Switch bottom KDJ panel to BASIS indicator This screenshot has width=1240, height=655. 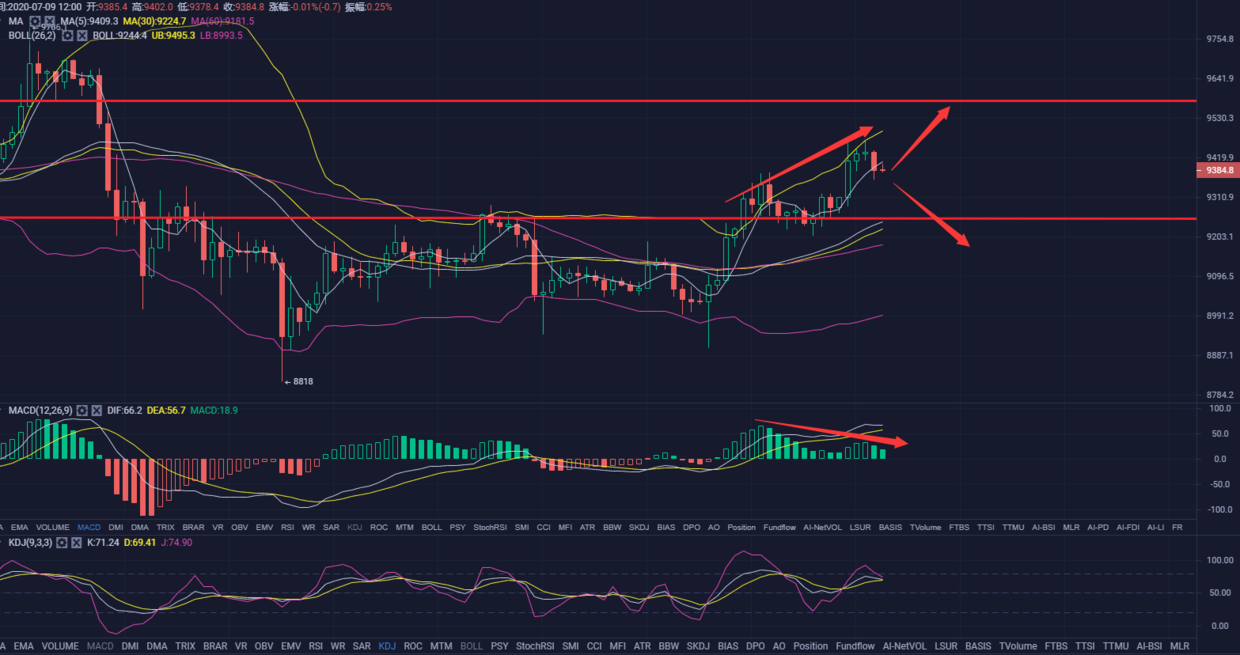978,646
